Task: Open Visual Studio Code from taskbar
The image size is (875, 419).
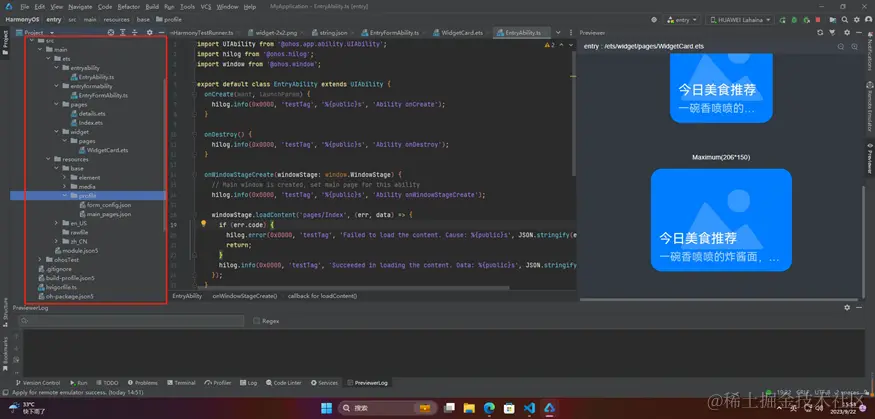Action: point(529,408)
